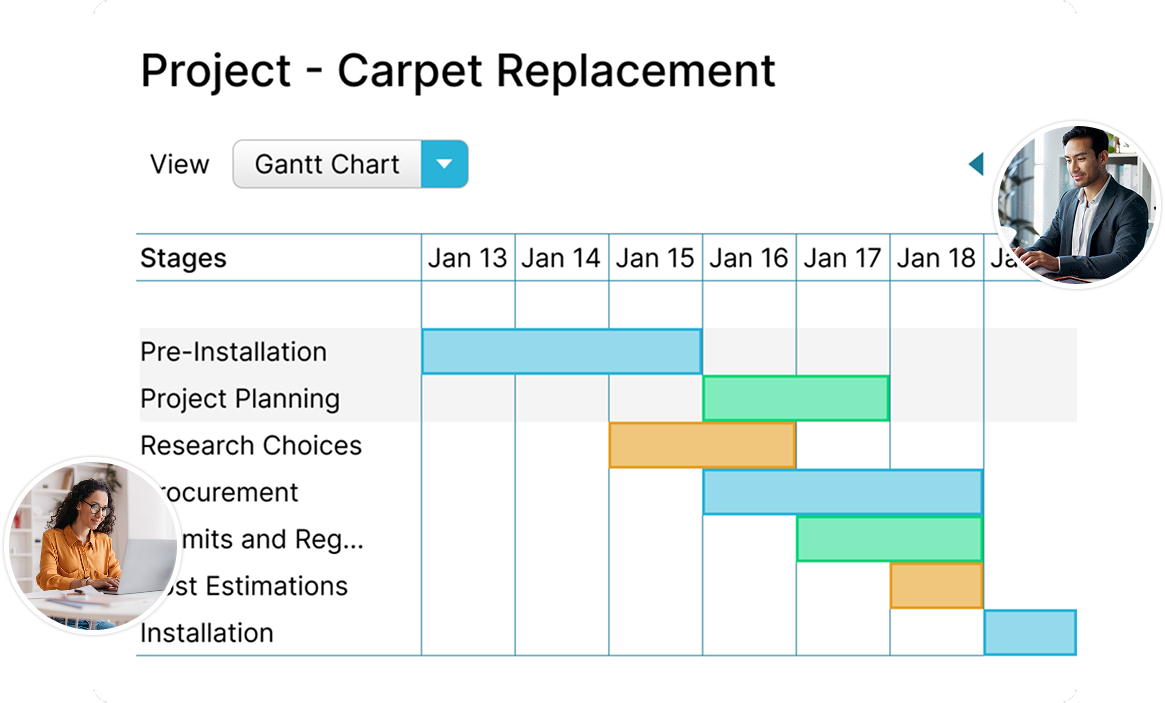This screenshot has height=703, width=1165.
Task: Click the previous dates left arrow
Action: click(x=976, y=164)
